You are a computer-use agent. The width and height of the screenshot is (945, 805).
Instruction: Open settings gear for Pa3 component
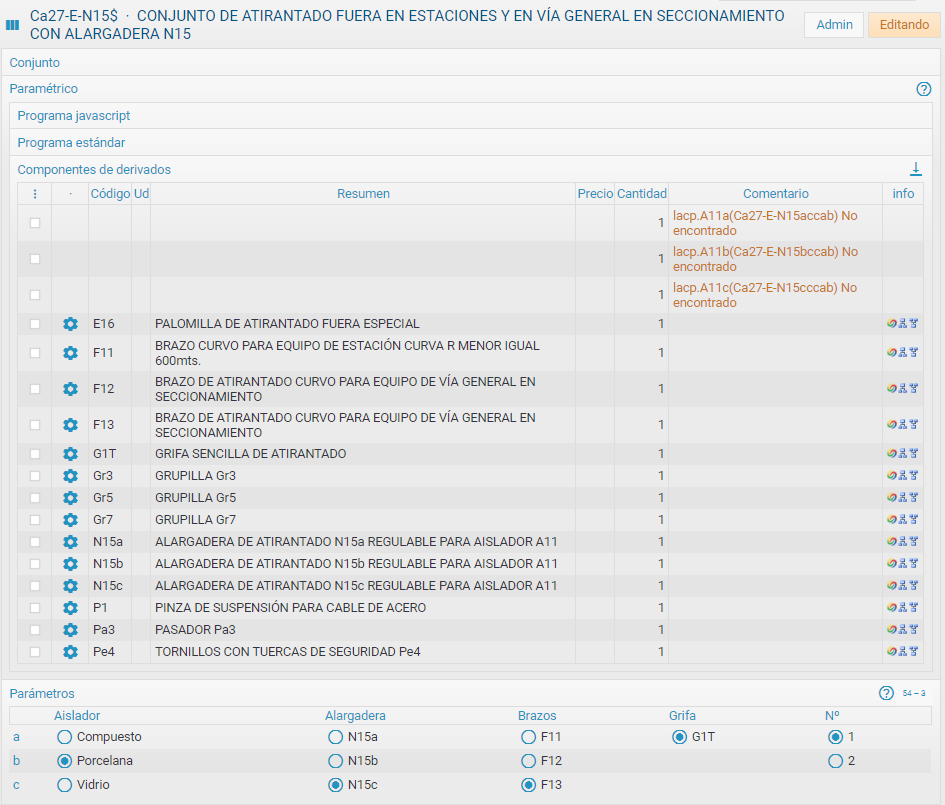coord(70,630)
